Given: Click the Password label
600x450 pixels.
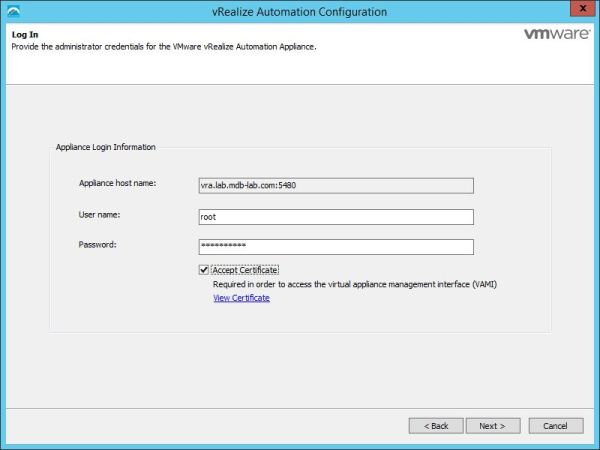Looking at the screenshot, I should click(97, 245).
